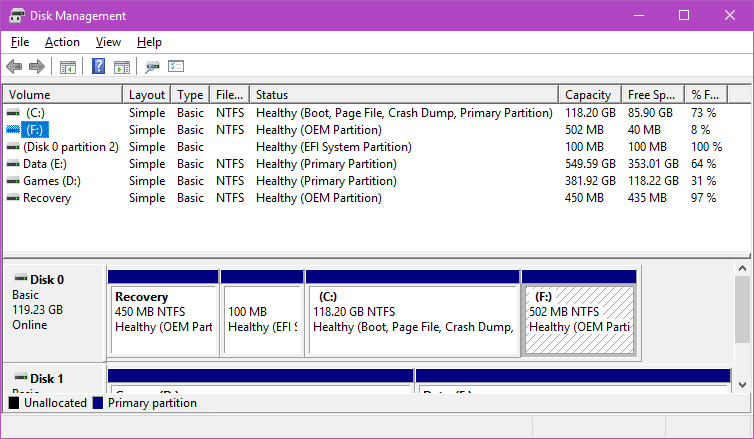Click Show/Hide Action Pane toolbar icon

tap(122, 67)
